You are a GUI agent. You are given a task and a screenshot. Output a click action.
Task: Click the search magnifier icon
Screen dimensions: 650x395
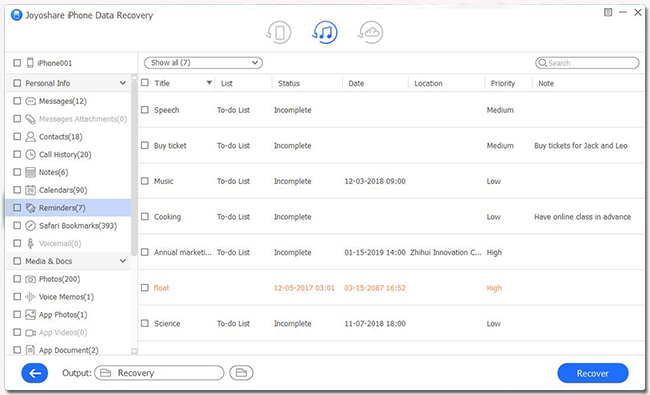coord(542,63)
